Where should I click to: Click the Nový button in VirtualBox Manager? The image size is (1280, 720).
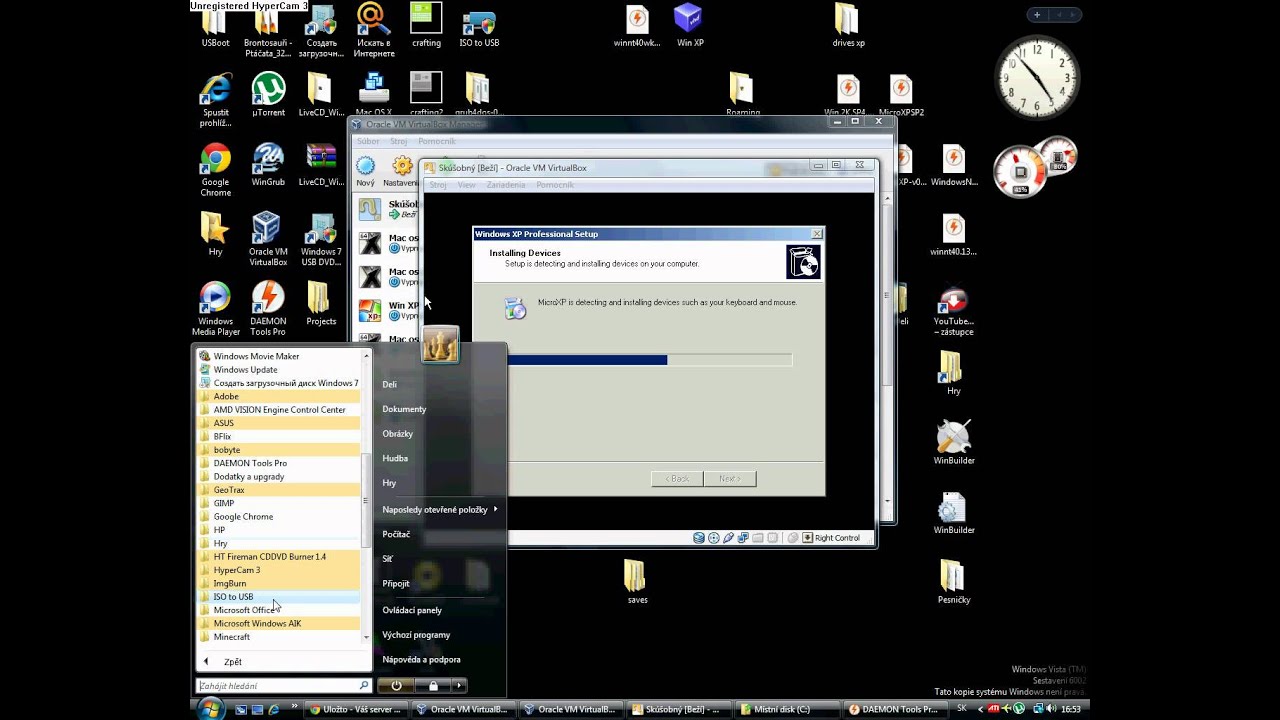tap(366, 172)
